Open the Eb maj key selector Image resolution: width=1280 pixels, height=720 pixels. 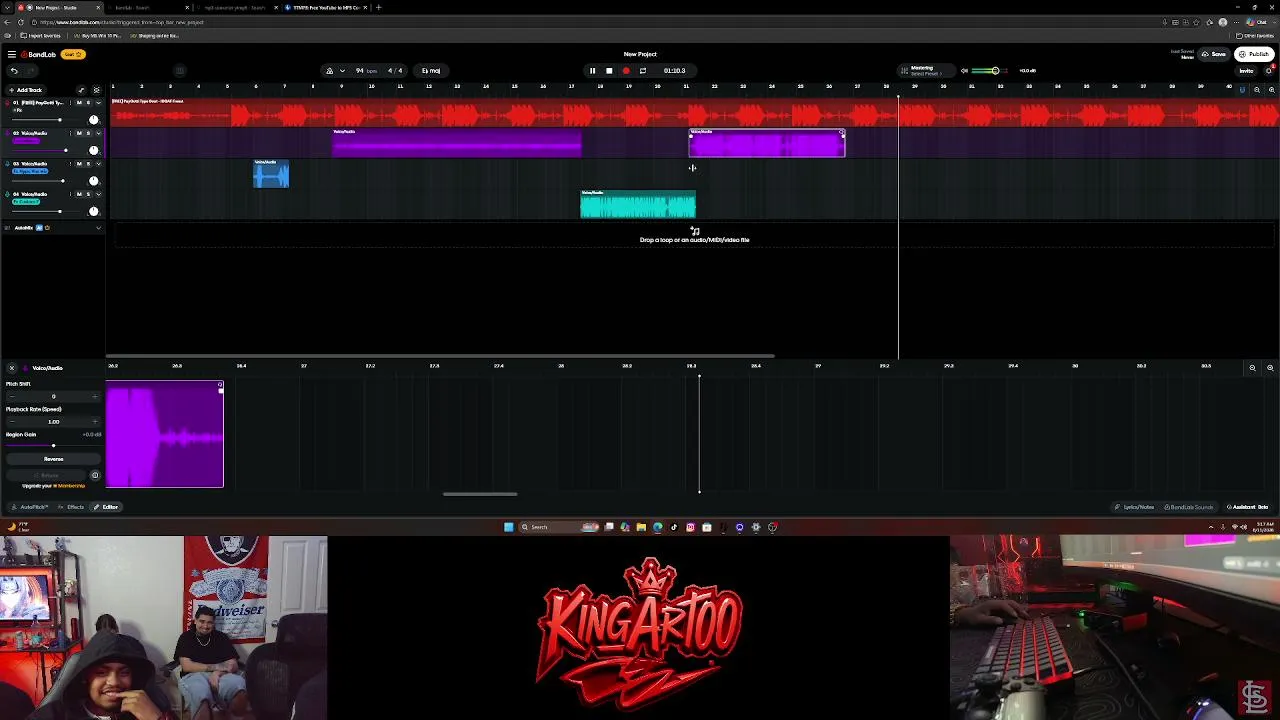point(431,71)
